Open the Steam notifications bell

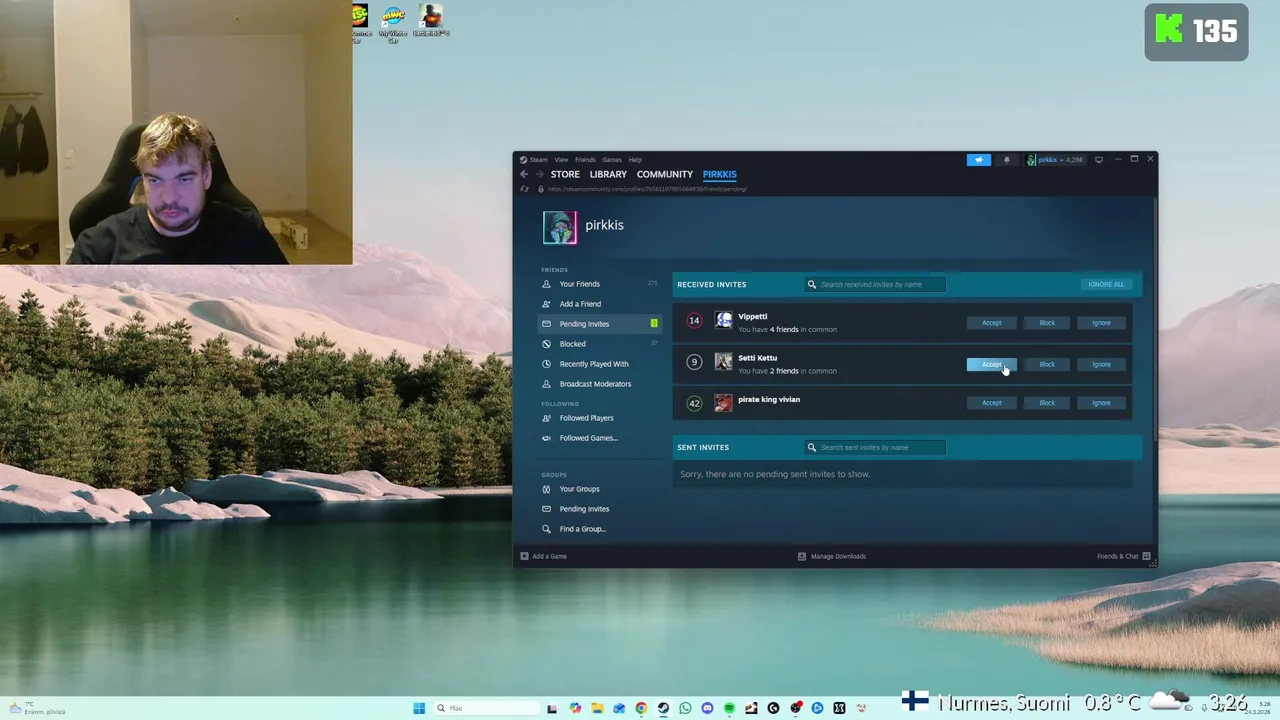[x=1006, y=160]
